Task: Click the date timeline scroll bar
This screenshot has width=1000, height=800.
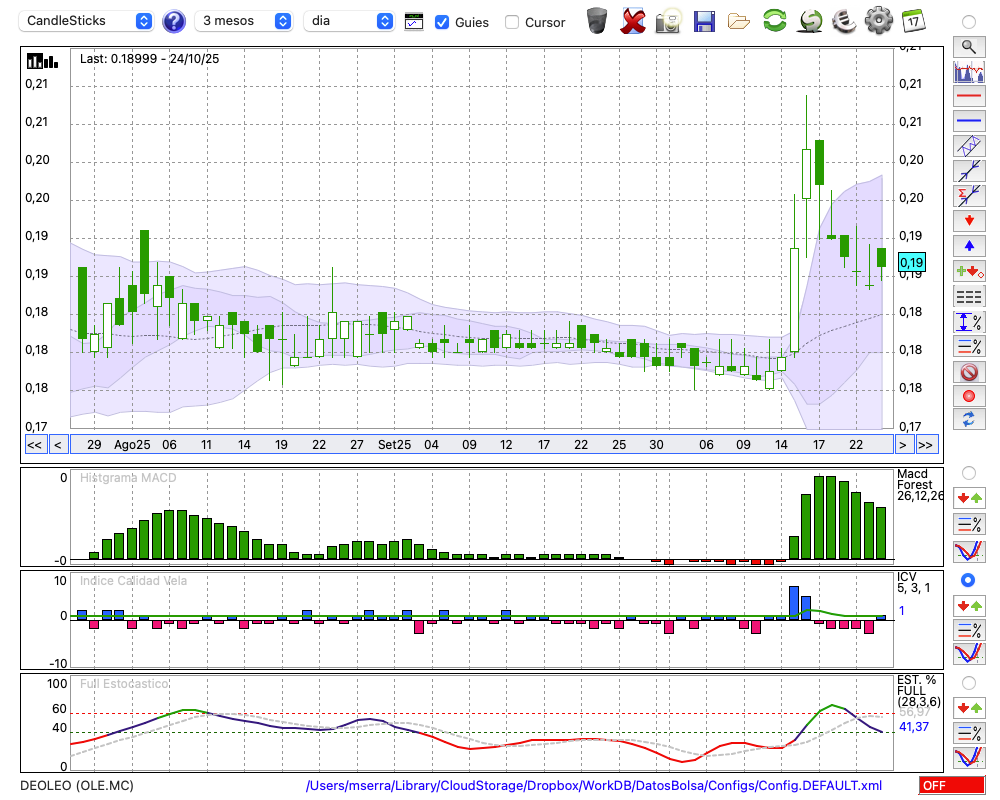Action: click(x=480, y=445)
